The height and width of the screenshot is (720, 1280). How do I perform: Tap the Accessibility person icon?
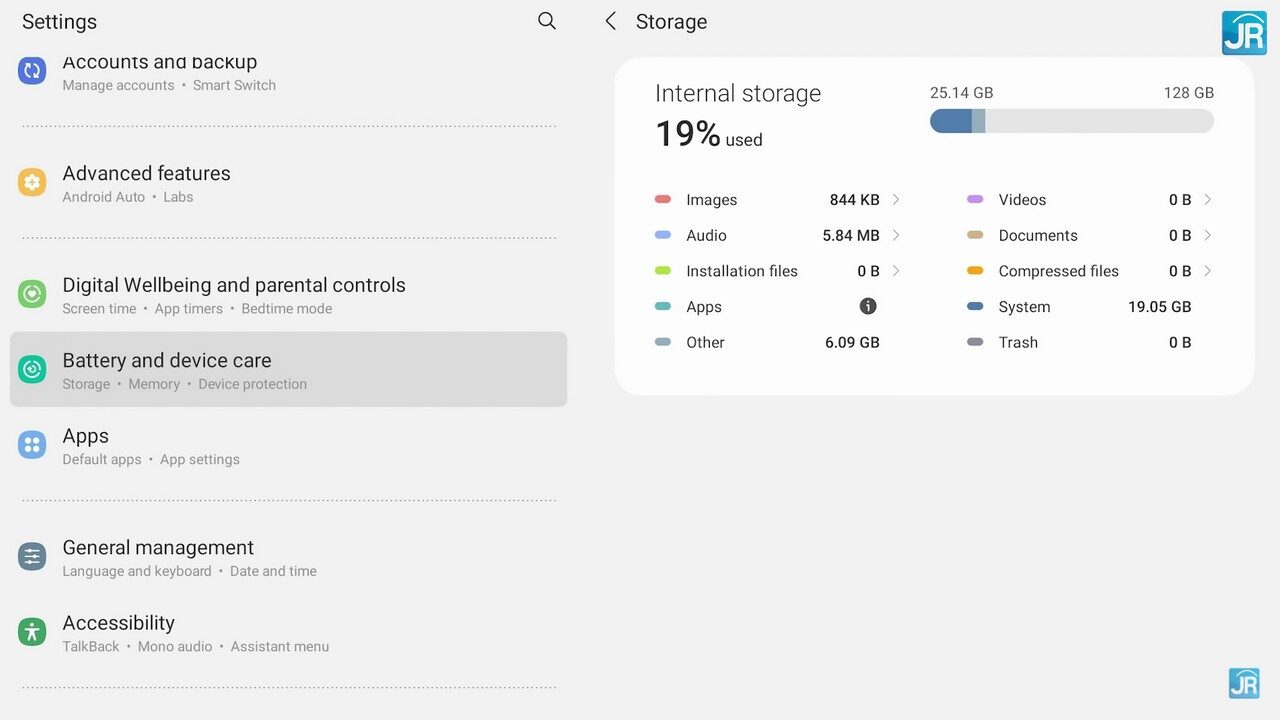32,632
